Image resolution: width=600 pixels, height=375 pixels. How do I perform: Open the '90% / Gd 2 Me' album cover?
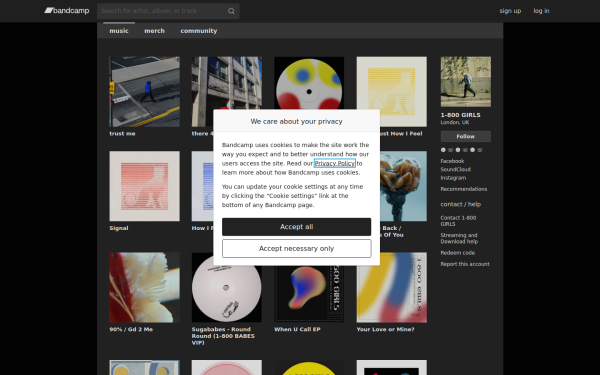click(144, 287)
